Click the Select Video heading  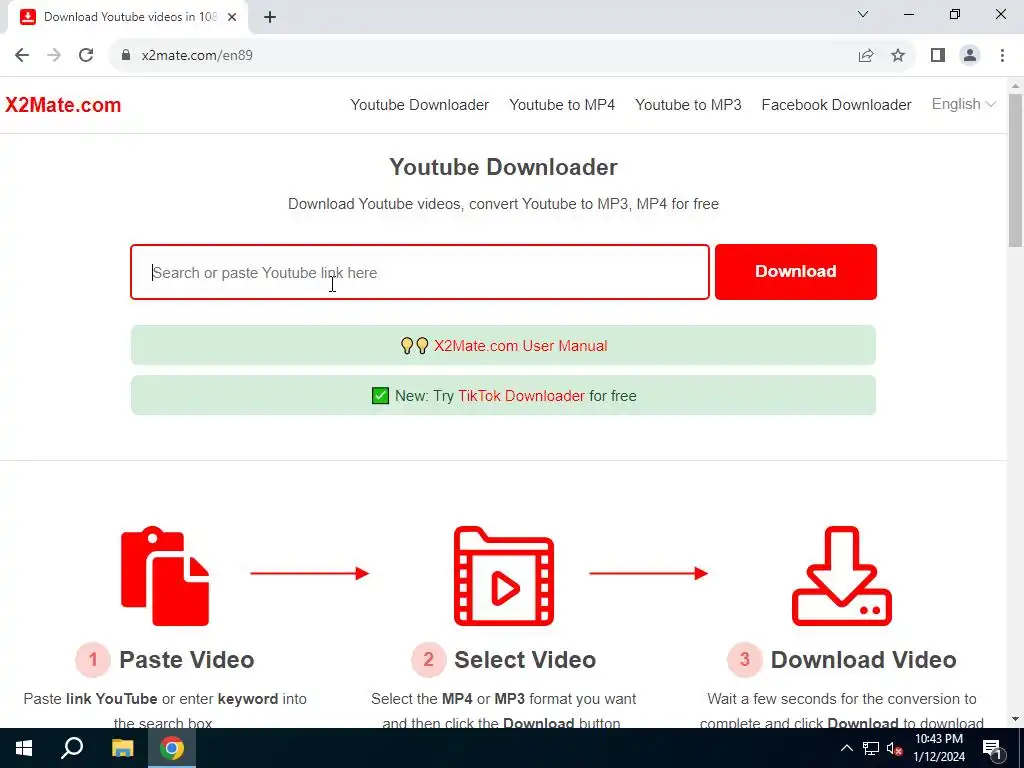[x=525, y=660]
